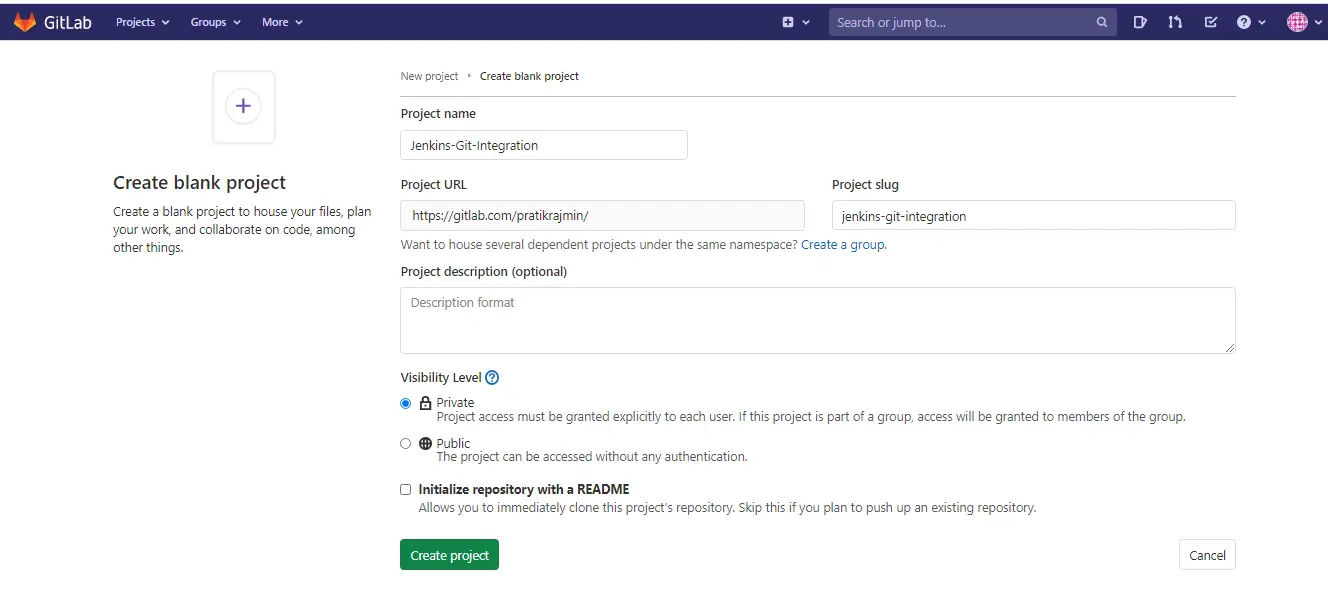Viewport: 1328px width, 614px height.
Task: Open the issues icon in navbar
Action: click(x=1140, y=22)
